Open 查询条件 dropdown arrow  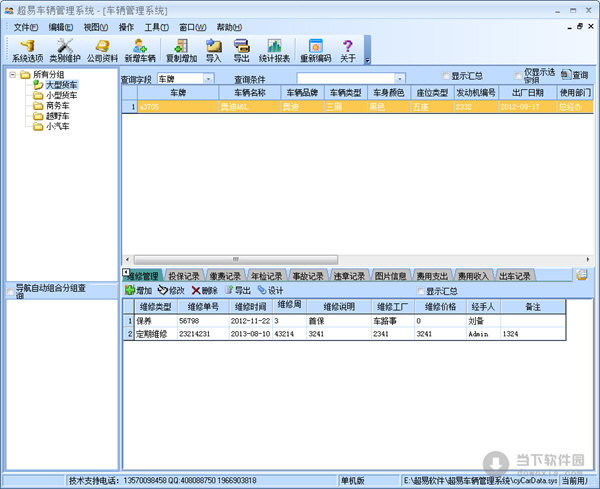[399, 79]
